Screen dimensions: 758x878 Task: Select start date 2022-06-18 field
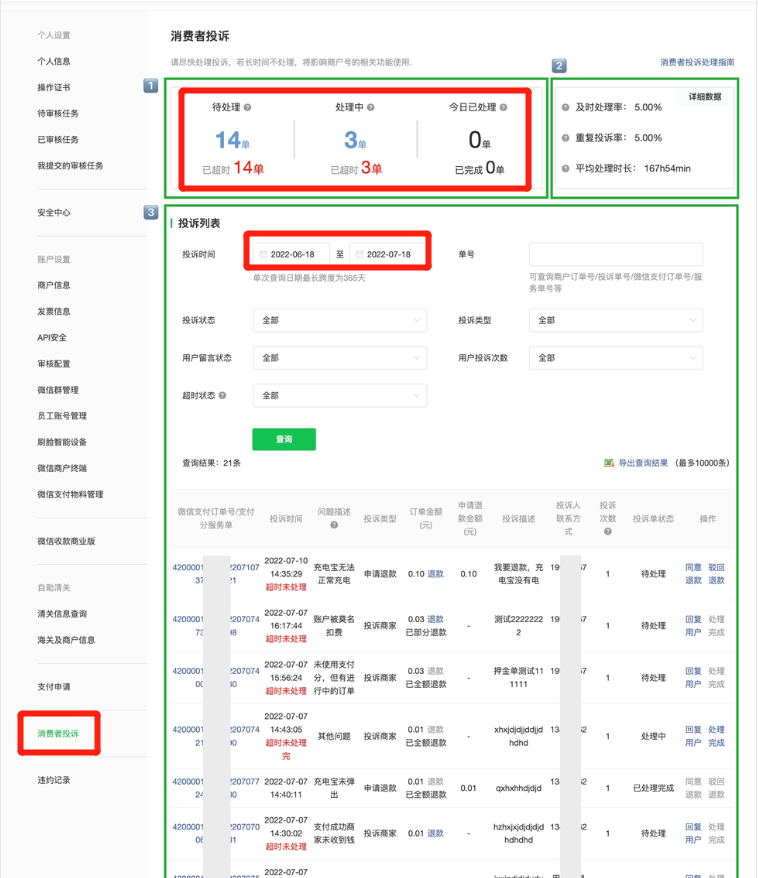[291, 254]
